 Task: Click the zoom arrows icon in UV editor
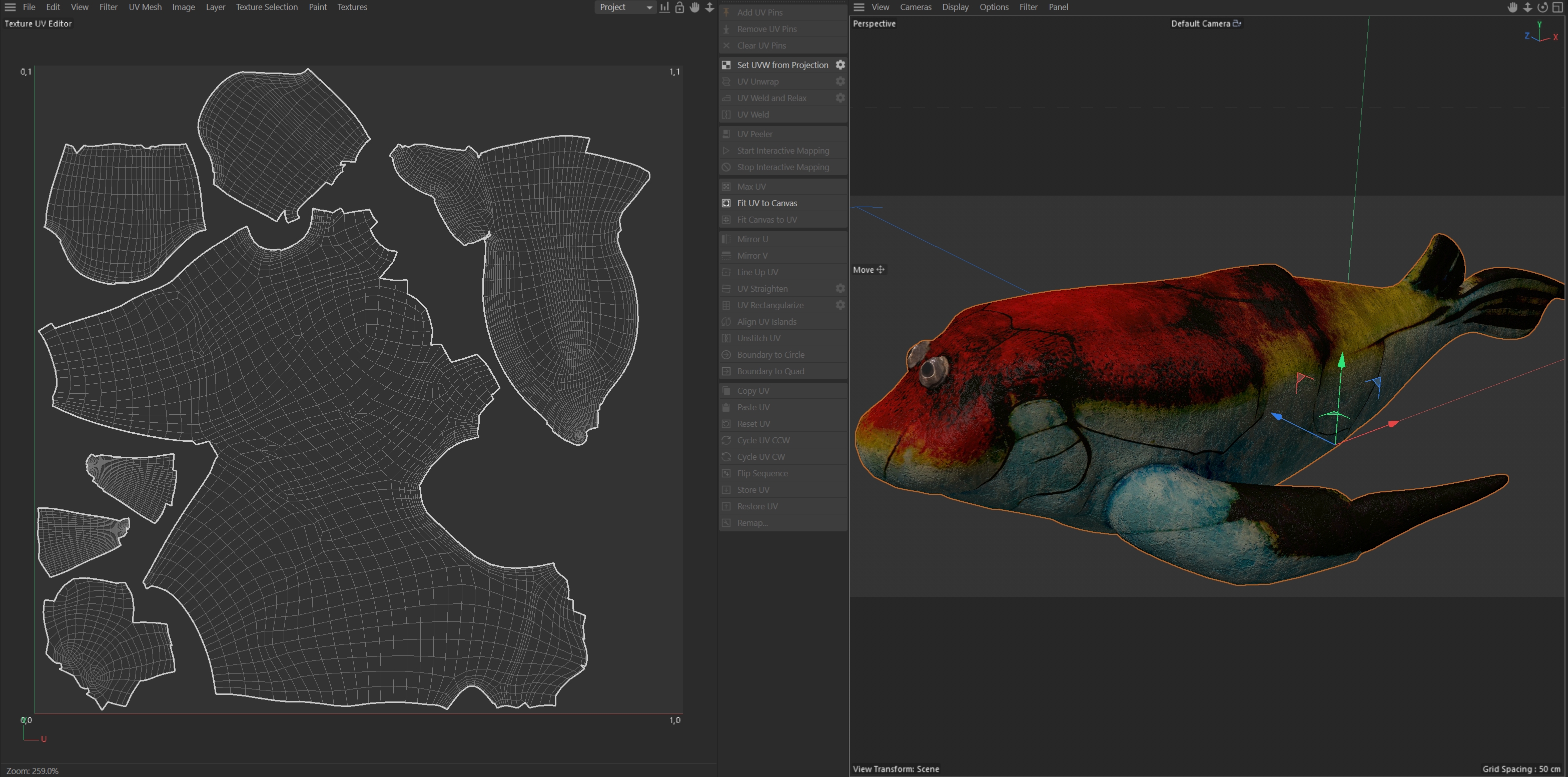point(710,8)
